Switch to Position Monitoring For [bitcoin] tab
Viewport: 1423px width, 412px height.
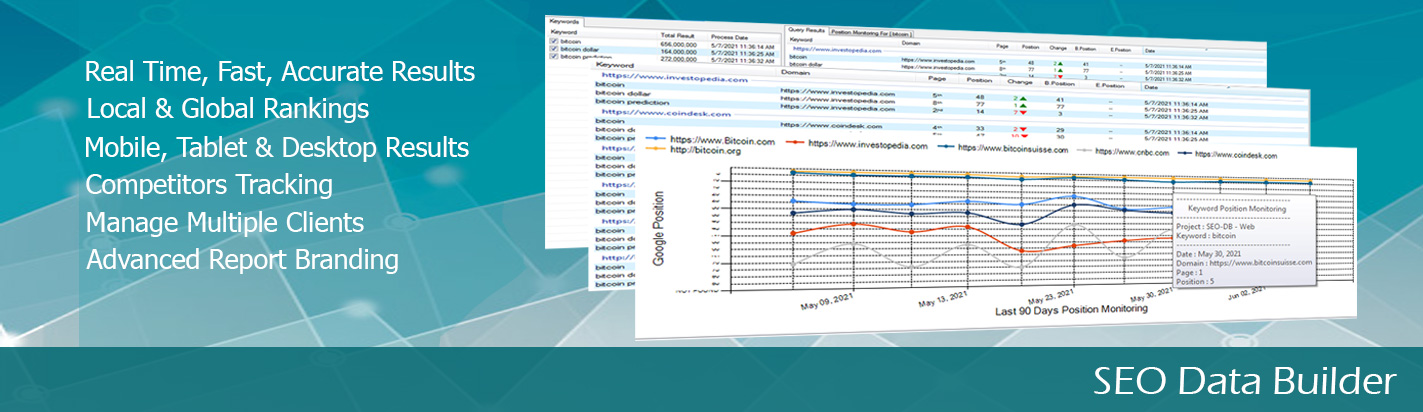click(x=871, y=33)
